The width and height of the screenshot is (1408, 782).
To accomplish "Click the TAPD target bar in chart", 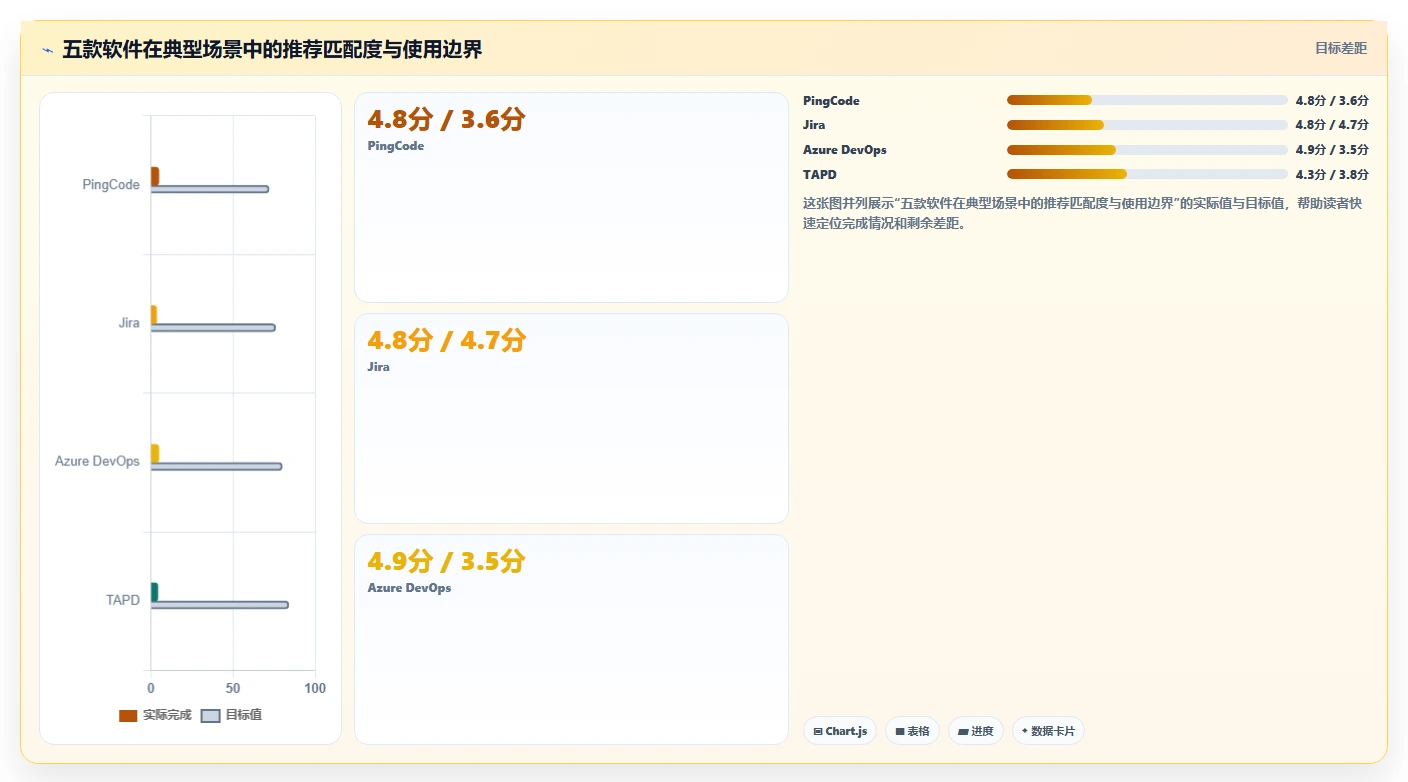I will [x=219, y=605].
